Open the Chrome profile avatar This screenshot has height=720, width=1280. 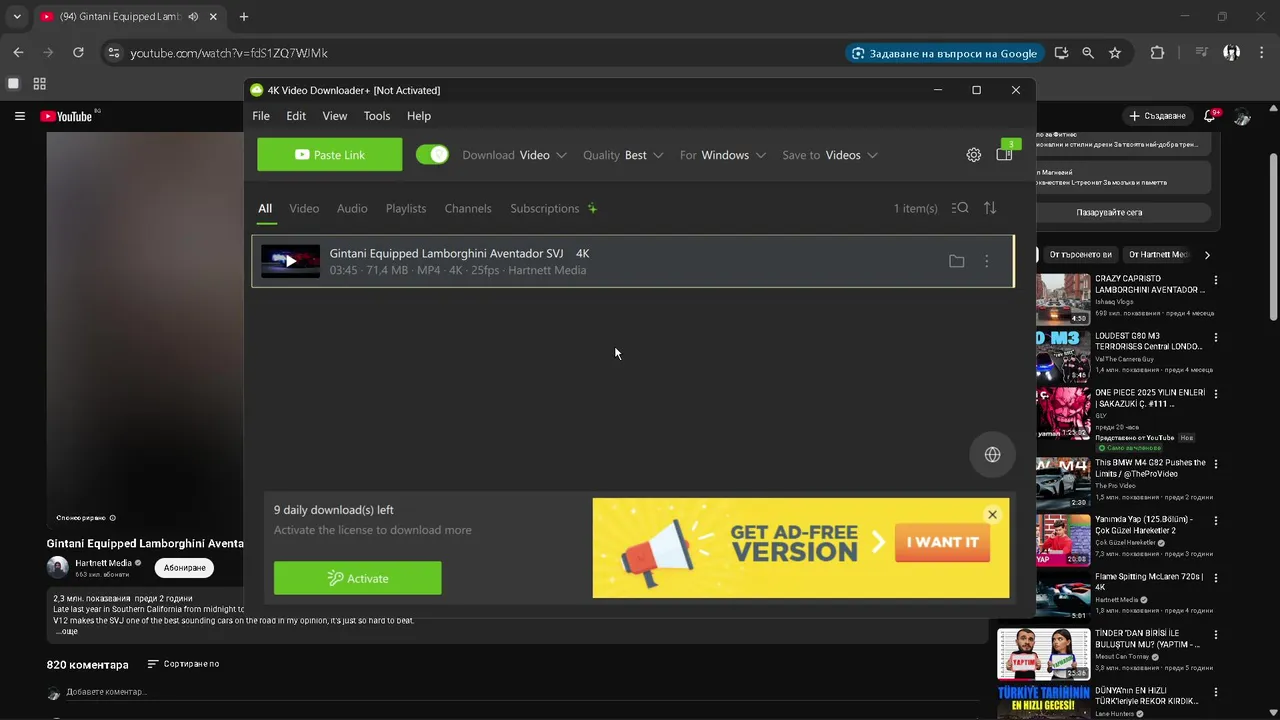(x=1232, y=53)
